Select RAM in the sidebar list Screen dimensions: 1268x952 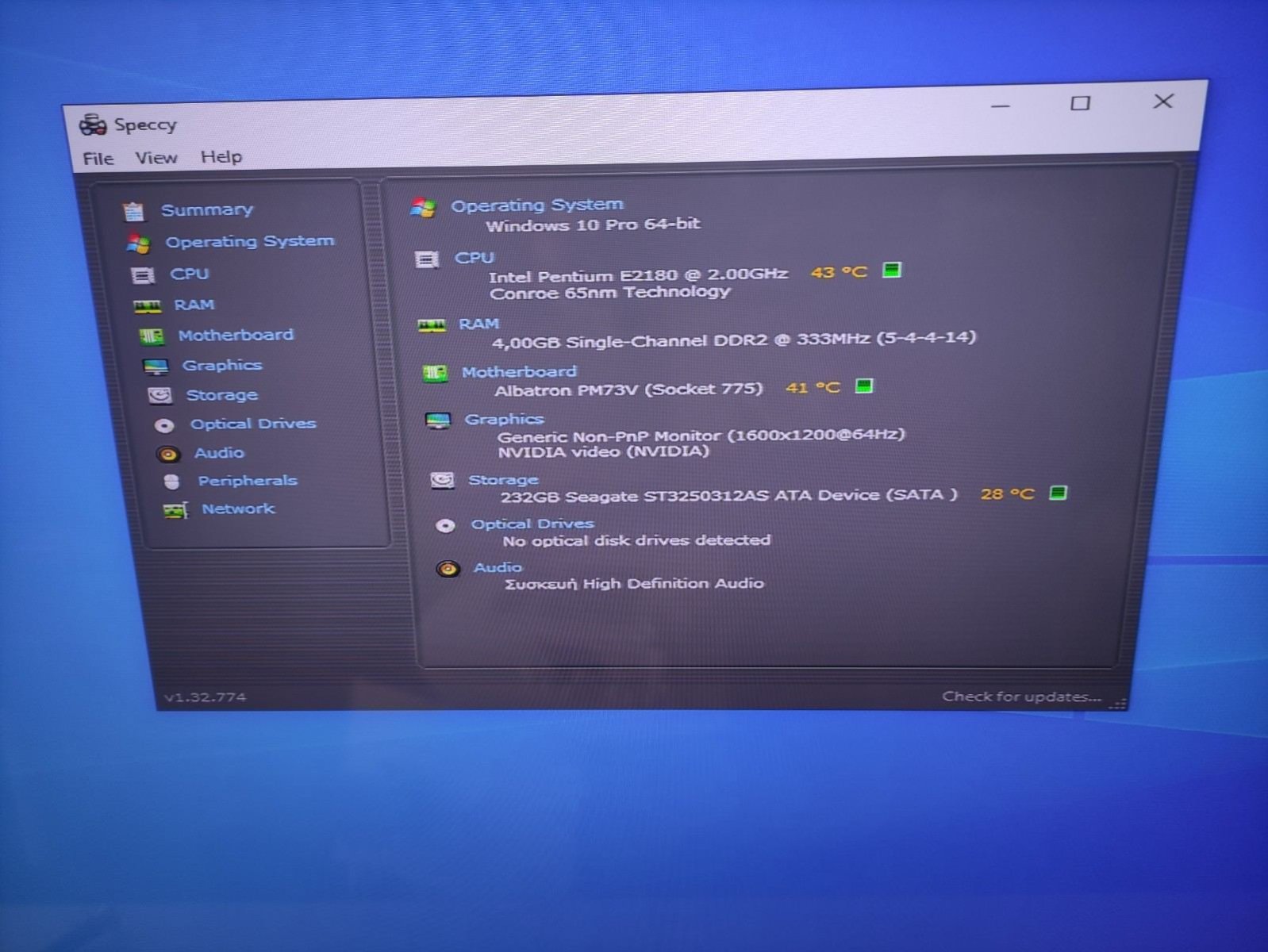click(194, 305)
